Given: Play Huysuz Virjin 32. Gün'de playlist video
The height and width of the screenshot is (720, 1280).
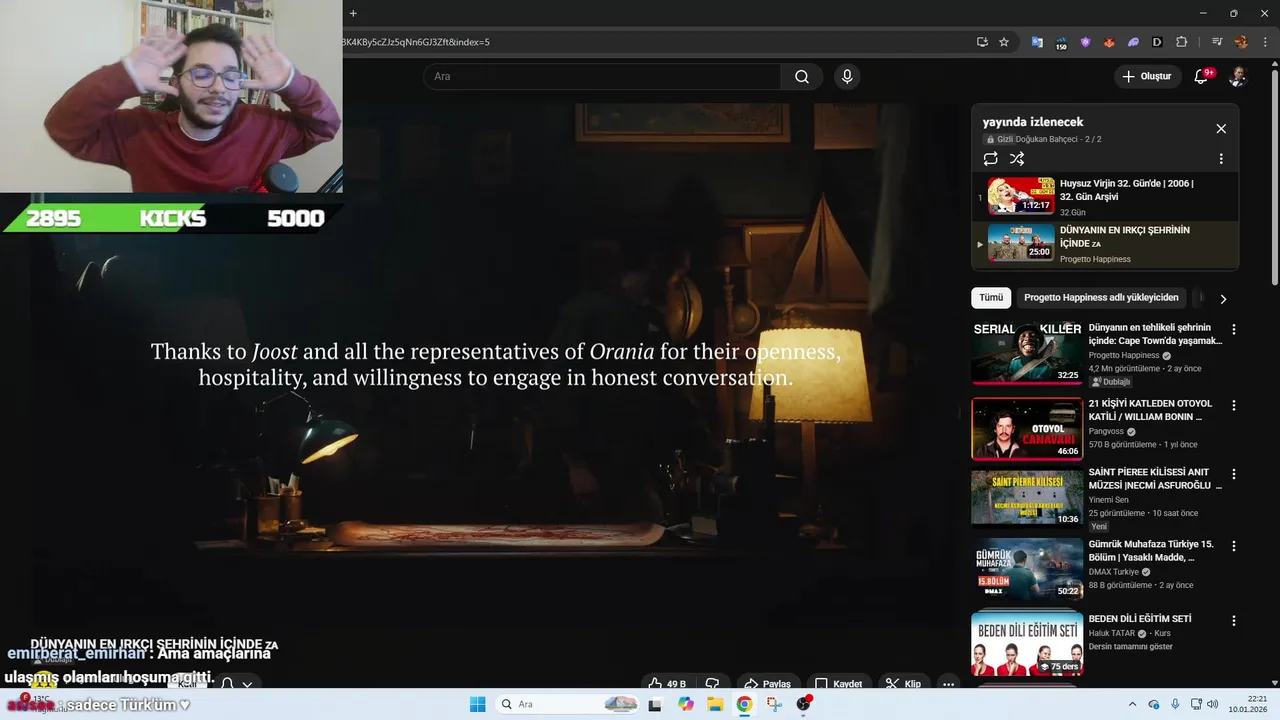Looking at the screenshot, I should click(x=1105, y=196).
